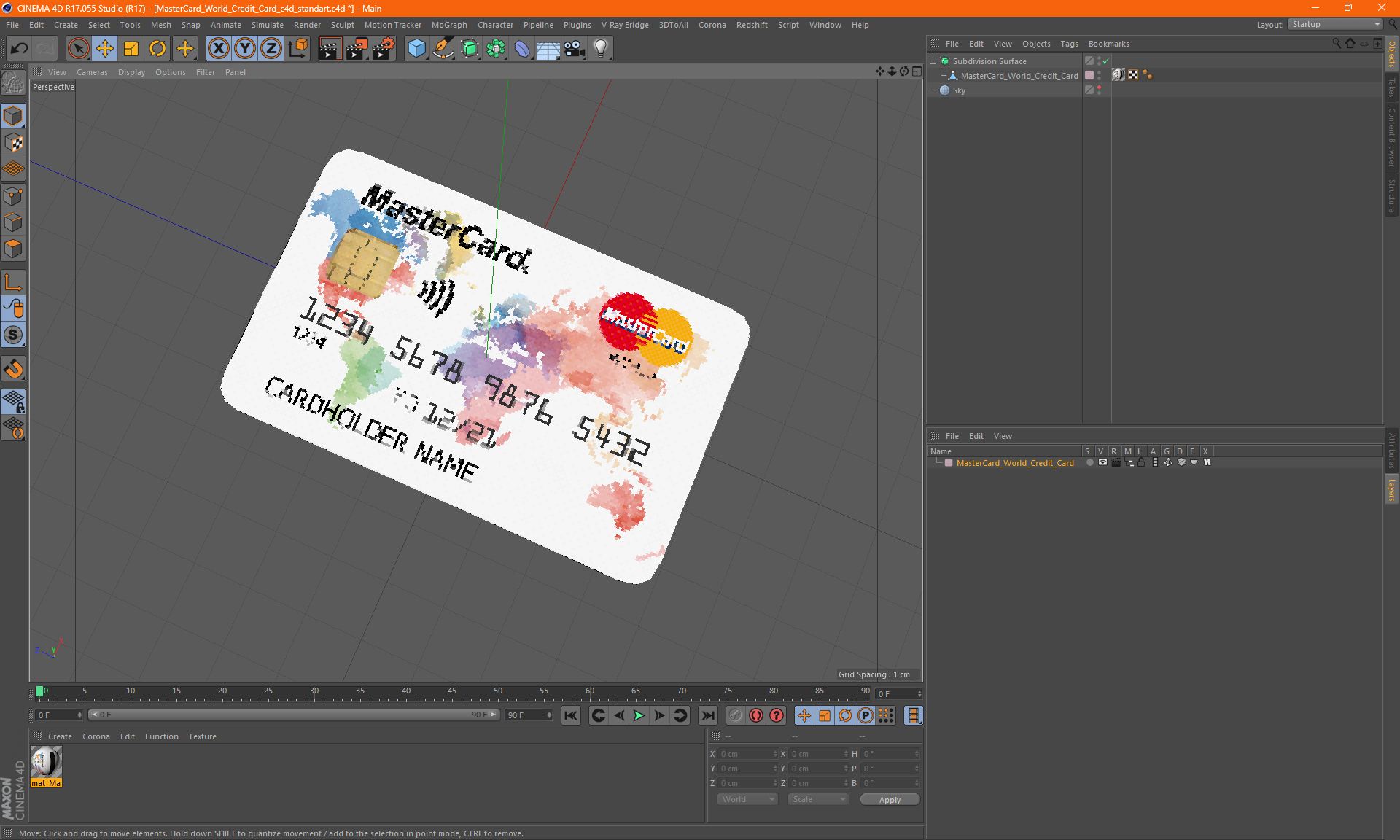Open viewport Cameras menu
Image resolution: width=1400 pixels, height=840 pixels.
pyautogui.click(x=92, y=72)
